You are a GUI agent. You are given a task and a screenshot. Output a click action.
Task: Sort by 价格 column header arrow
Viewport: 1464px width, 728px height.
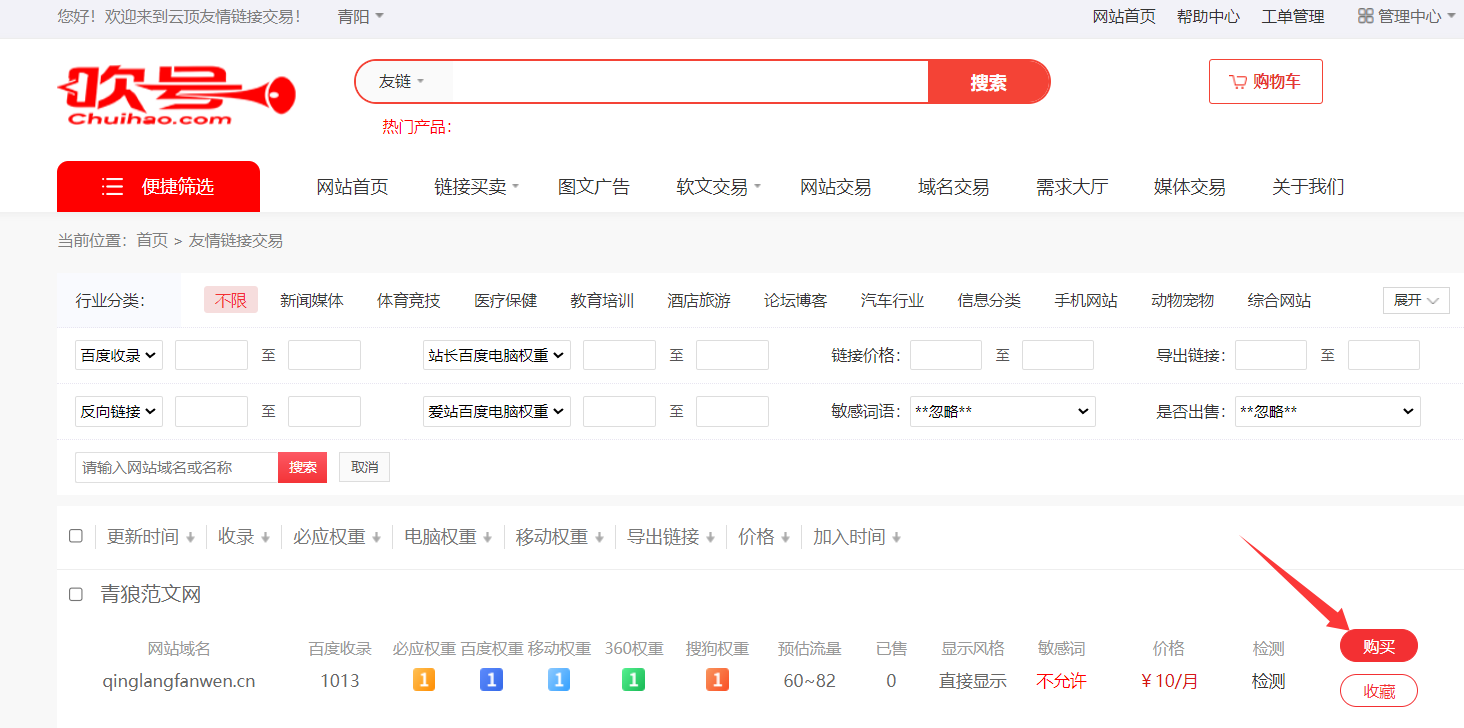coord(786,538)
